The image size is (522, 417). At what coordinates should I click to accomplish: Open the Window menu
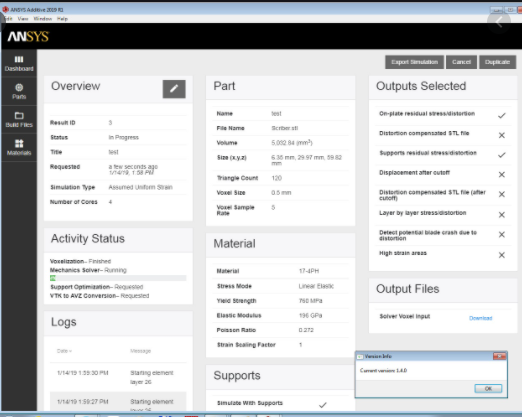tap(42, 19)
